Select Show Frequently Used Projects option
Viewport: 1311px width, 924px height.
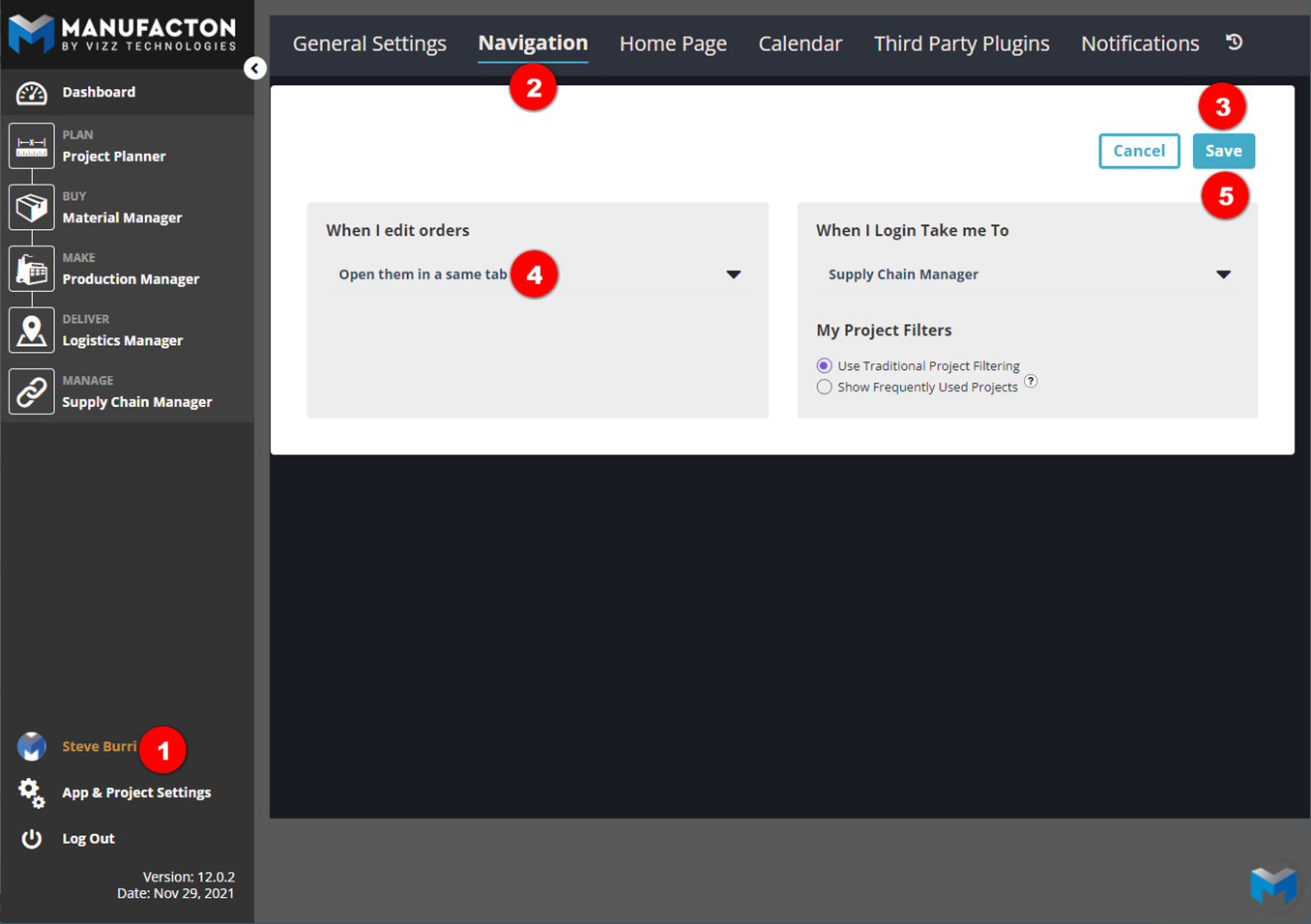(x=824, y=387)
